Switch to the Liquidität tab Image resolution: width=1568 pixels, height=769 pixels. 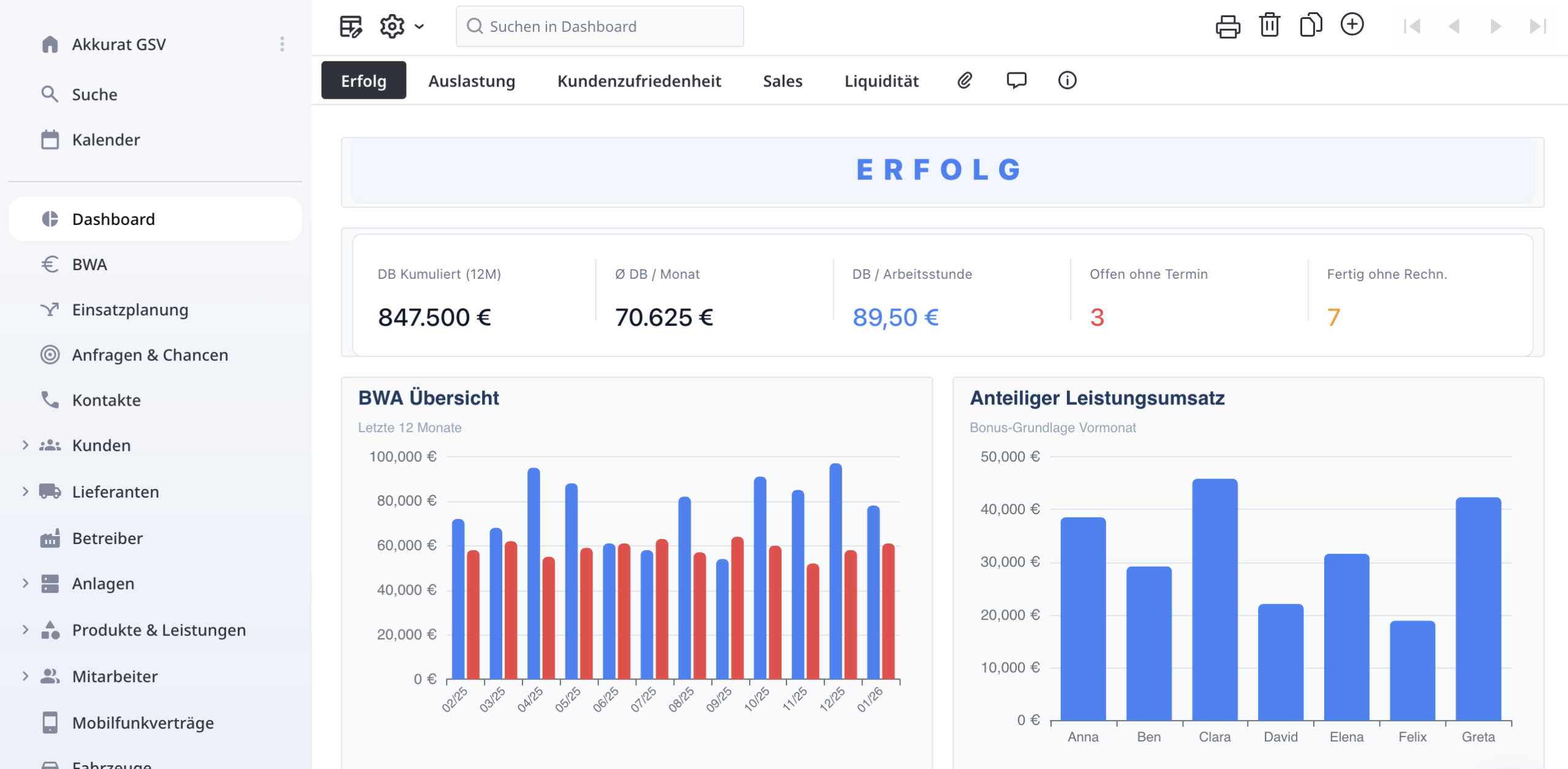pos(881,81)
